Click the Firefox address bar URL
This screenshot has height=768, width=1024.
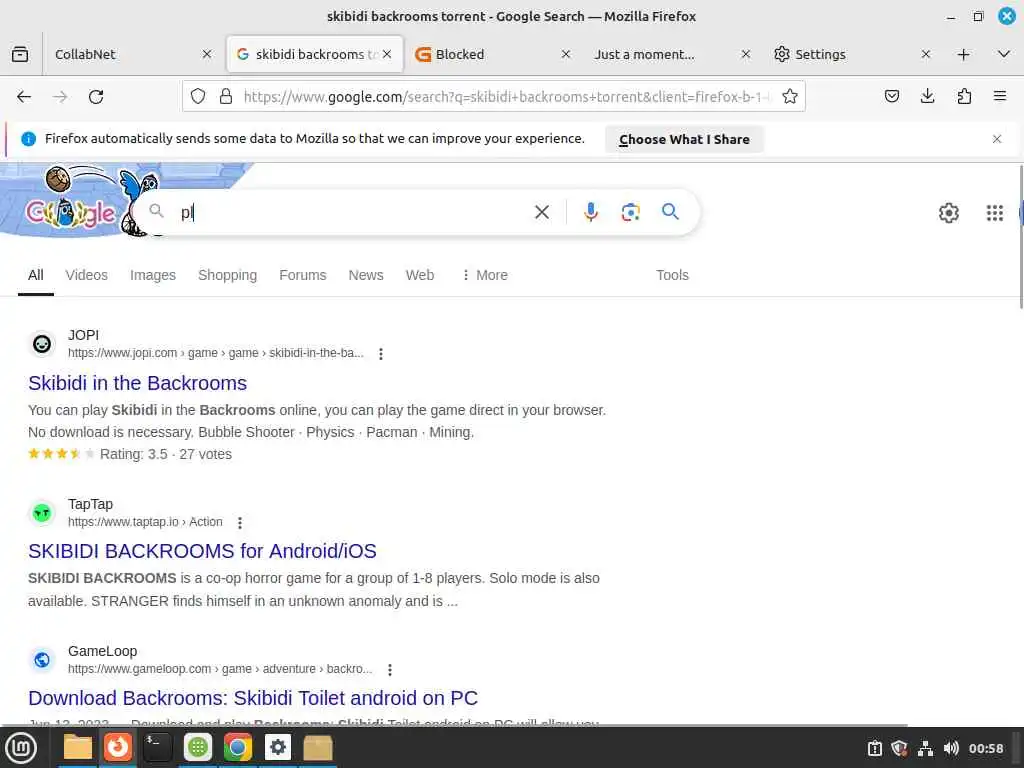coord(506,97)
